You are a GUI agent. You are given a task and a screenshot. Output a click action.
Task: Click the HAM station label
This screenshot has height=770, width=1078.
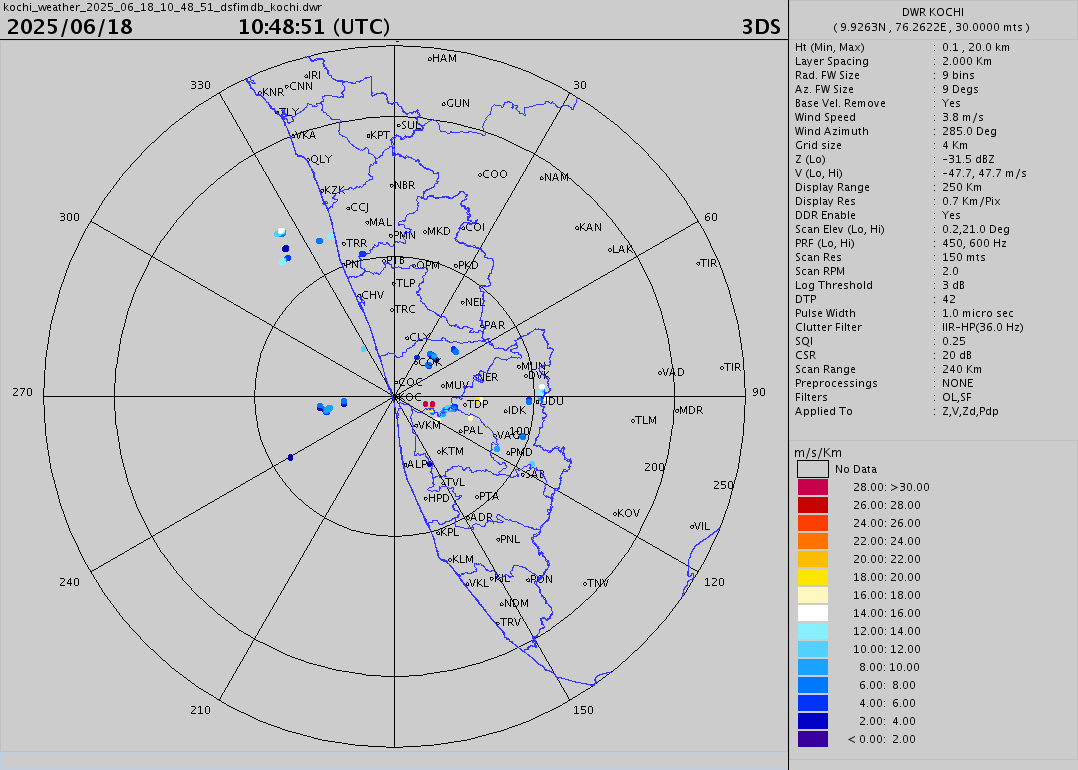click(x=444, y=58)
